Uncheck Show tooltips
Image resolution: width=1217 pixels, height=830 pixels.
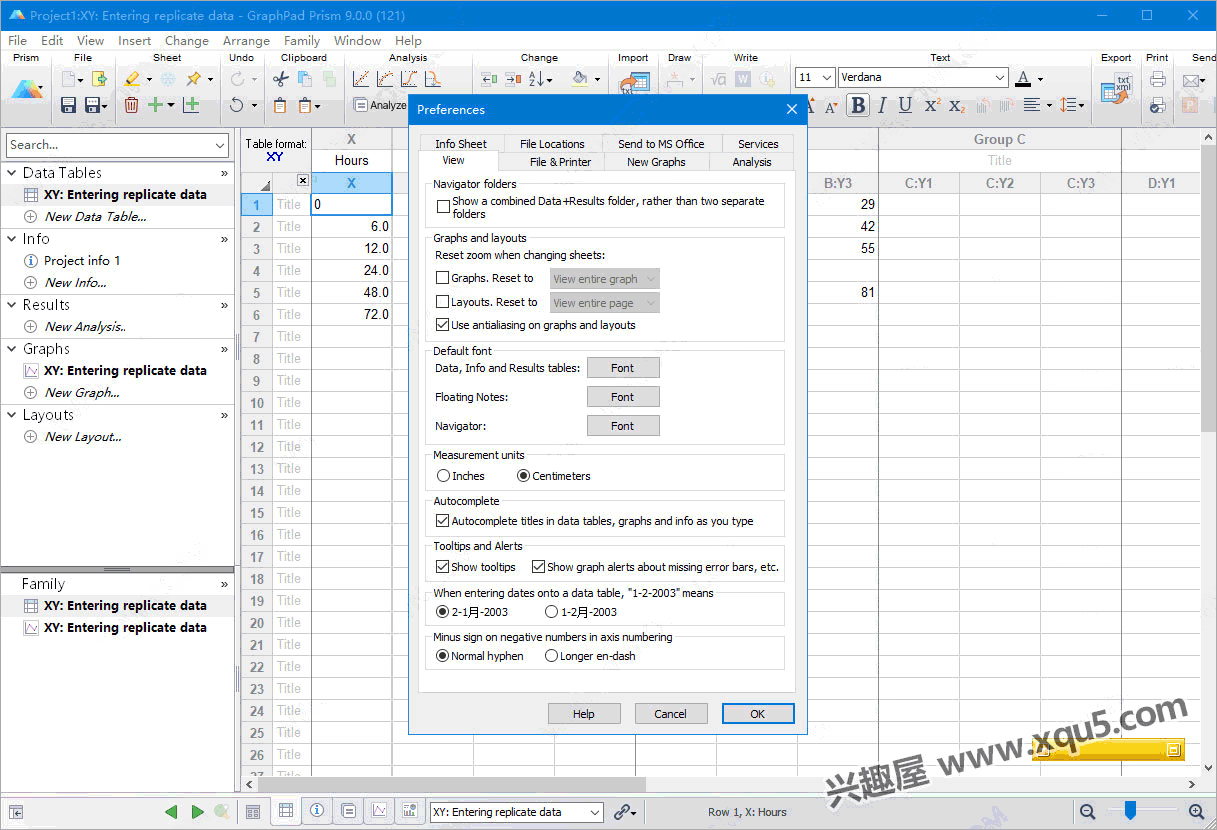(443, 567)
